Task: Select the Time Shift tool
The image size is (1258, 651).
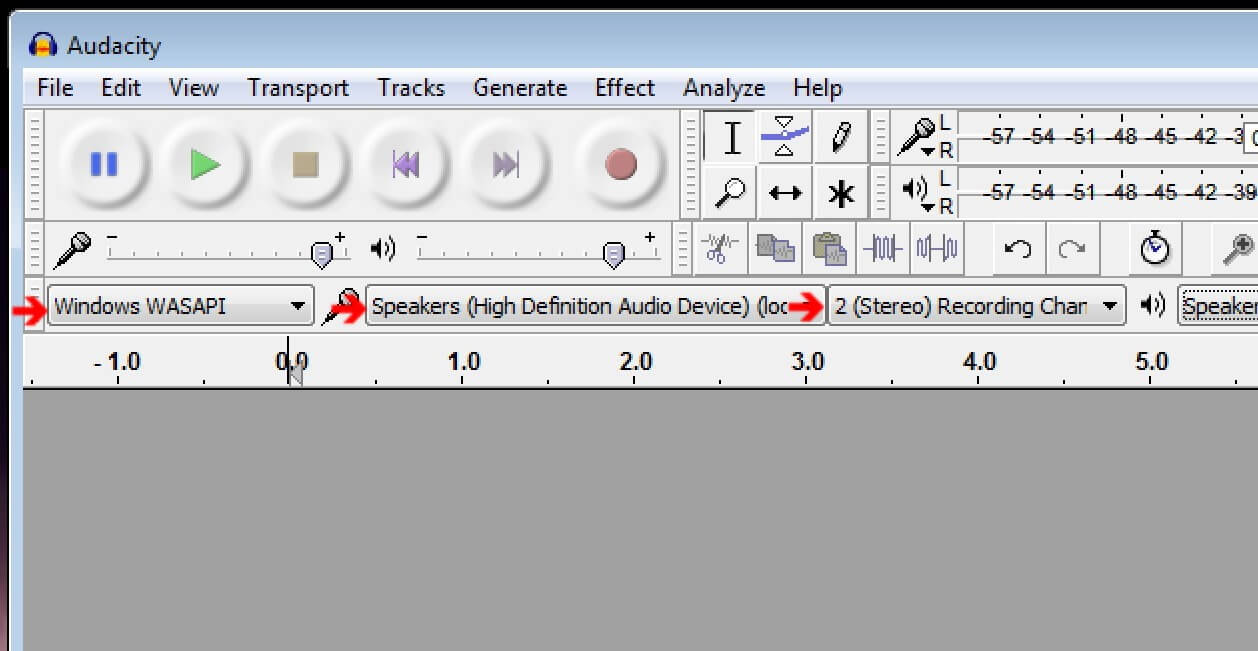Action: click(x=785, y=192)
